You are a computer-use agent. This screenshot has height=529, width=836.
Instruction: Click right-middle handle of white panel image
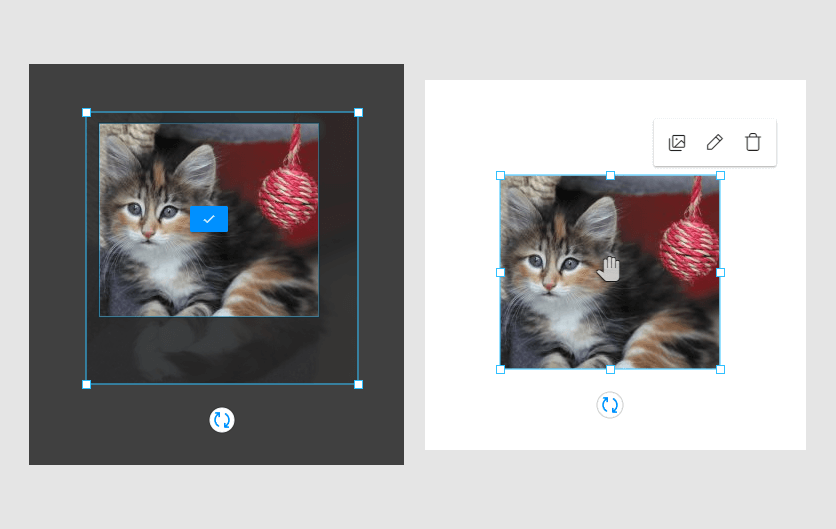point(720,272)
